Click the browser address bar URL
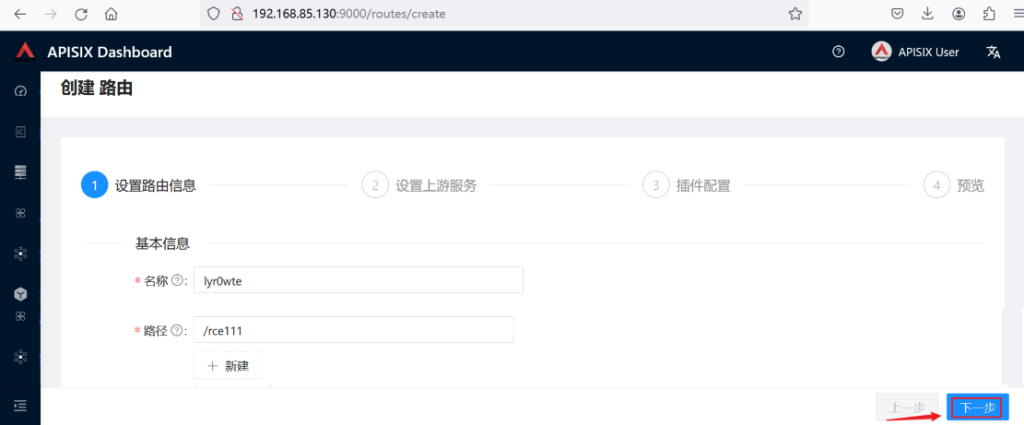Image resolution: width=1024 pixels, height=425 pixels. 349,14
